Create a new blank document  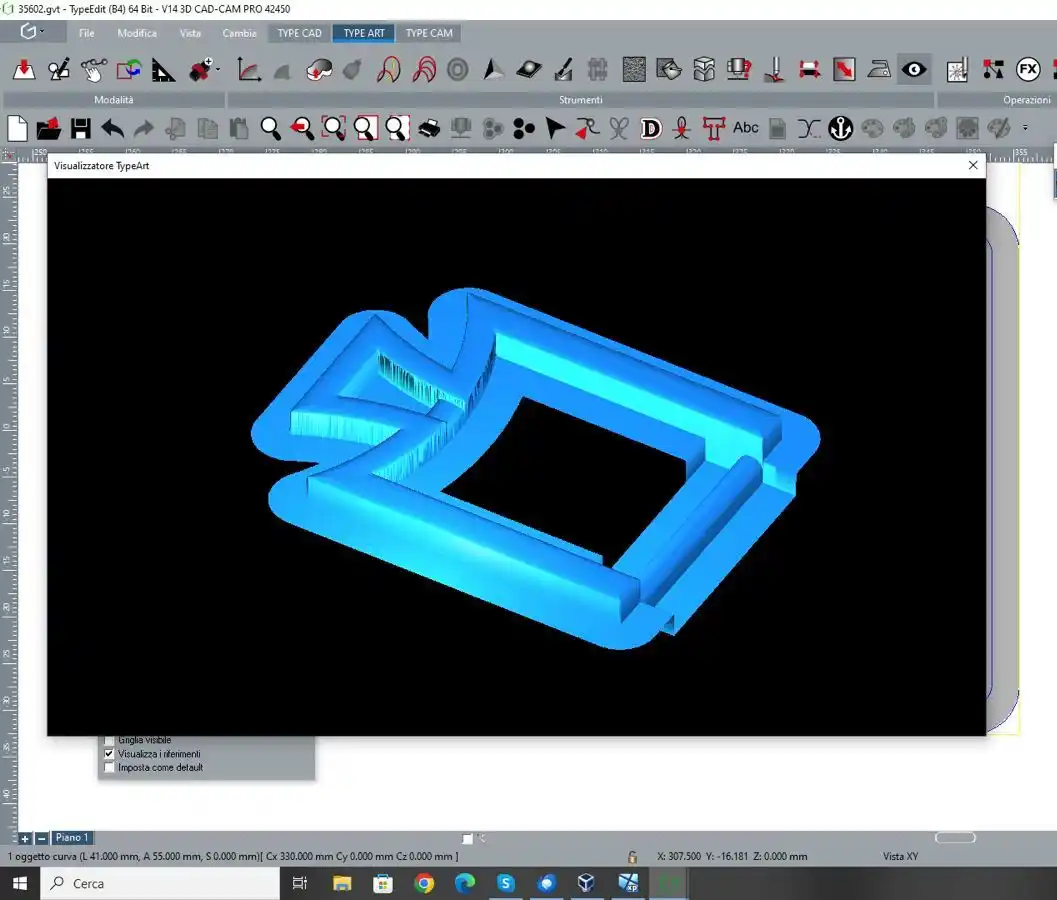point(18,128)
